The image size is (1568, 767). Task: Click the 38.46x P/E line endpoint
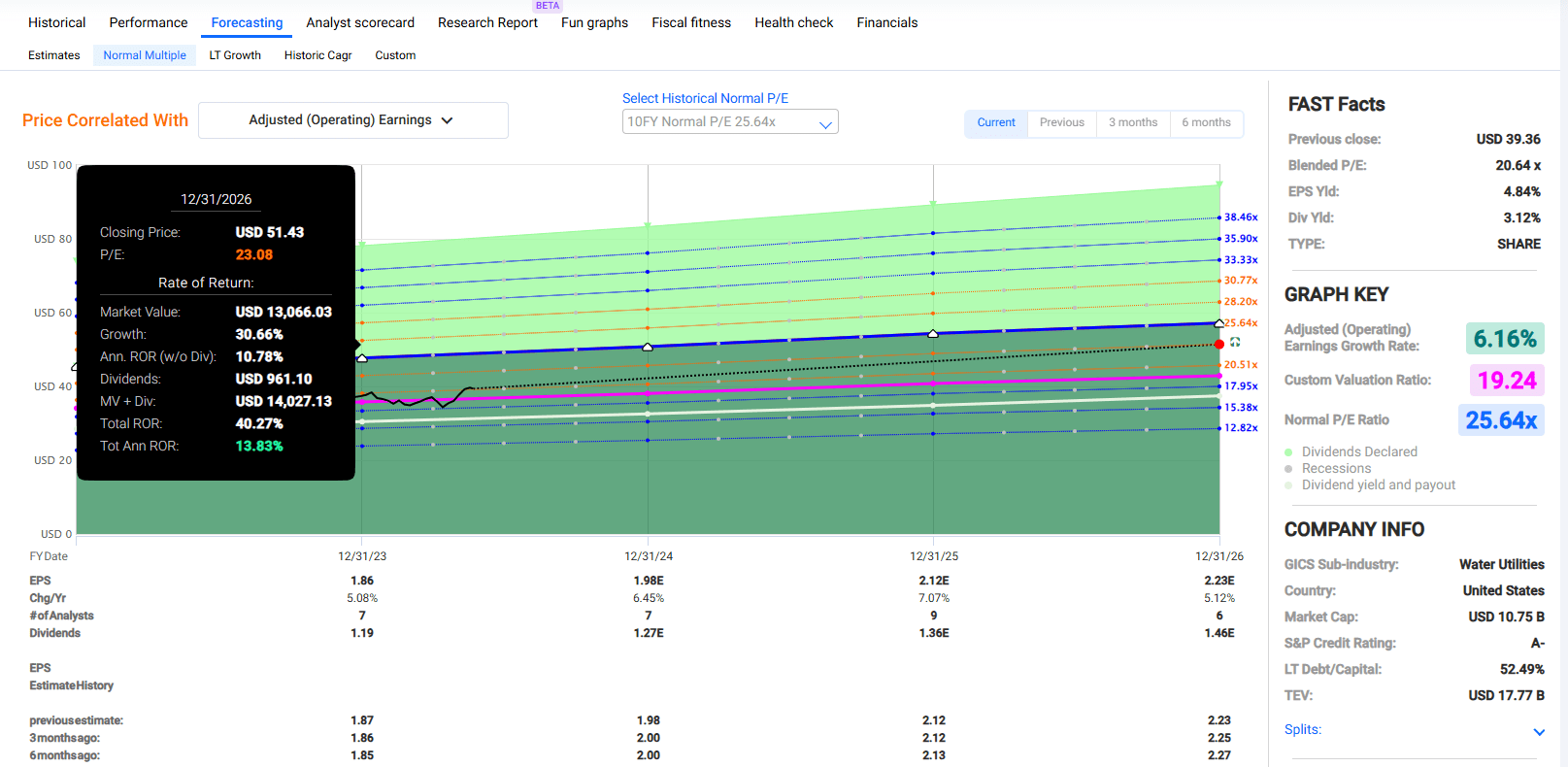[x=1219, y=217]
